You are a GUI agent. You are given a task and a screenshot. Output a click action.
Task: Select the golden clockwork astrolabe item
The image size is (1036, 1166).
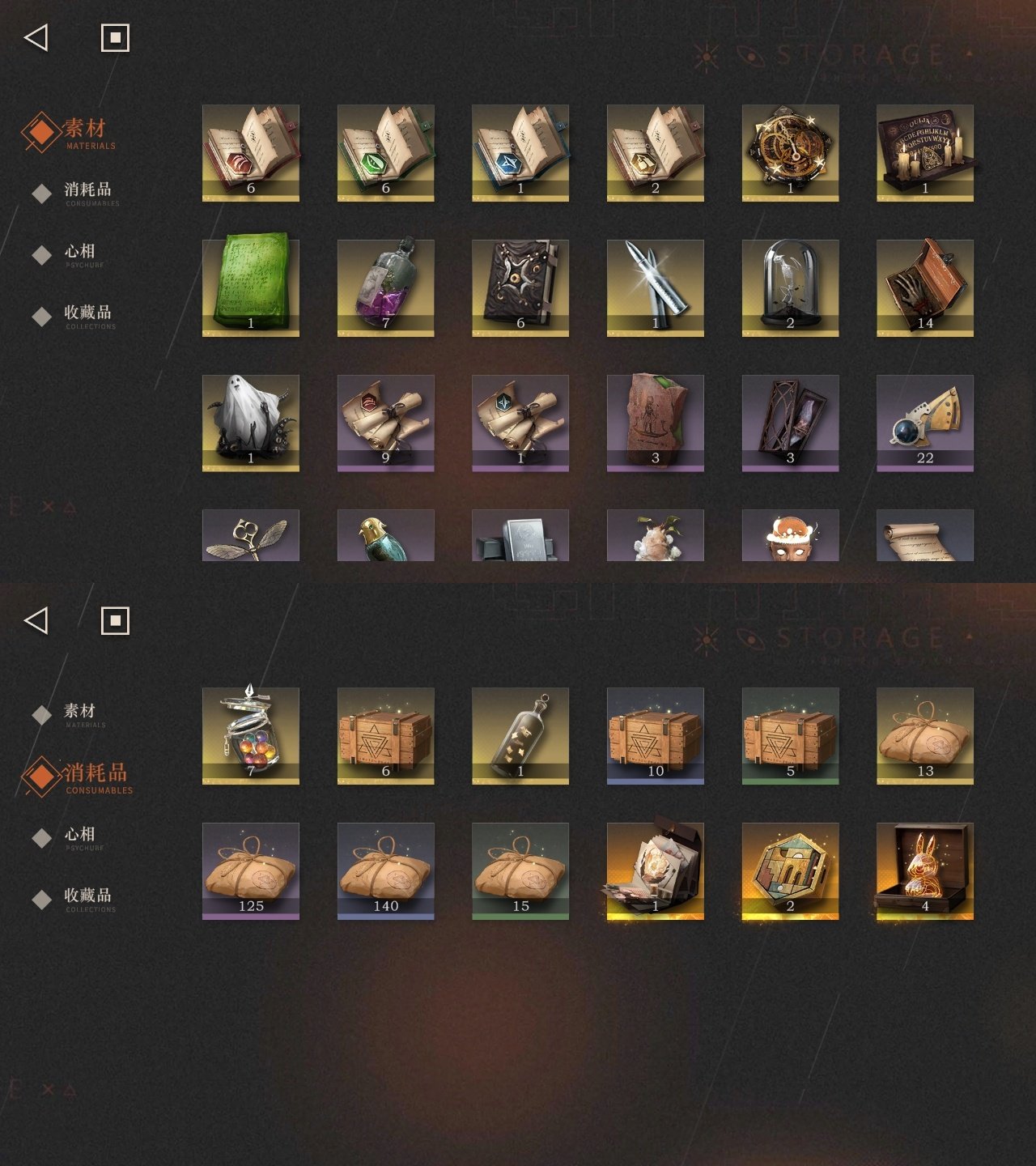(x=791, y=153)
